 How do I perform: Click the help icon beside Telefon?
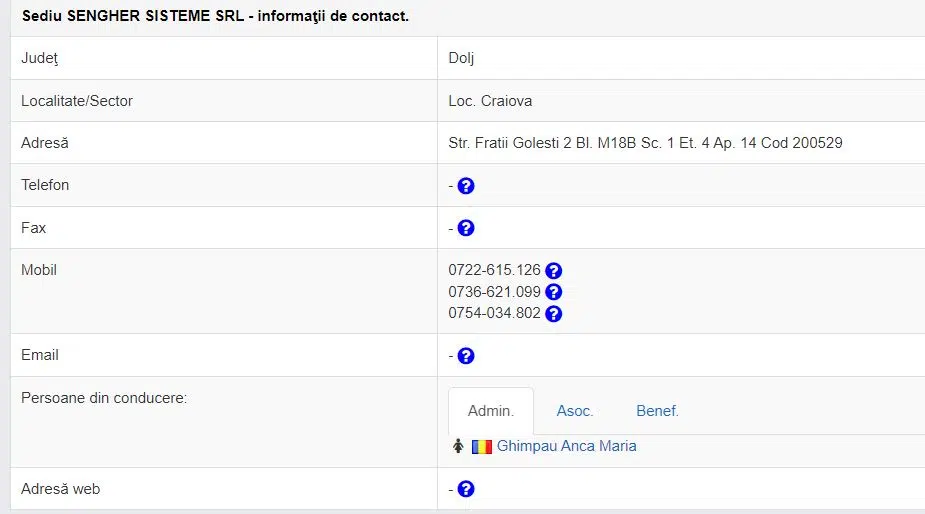pyautogui.click(x=466, y=186)
